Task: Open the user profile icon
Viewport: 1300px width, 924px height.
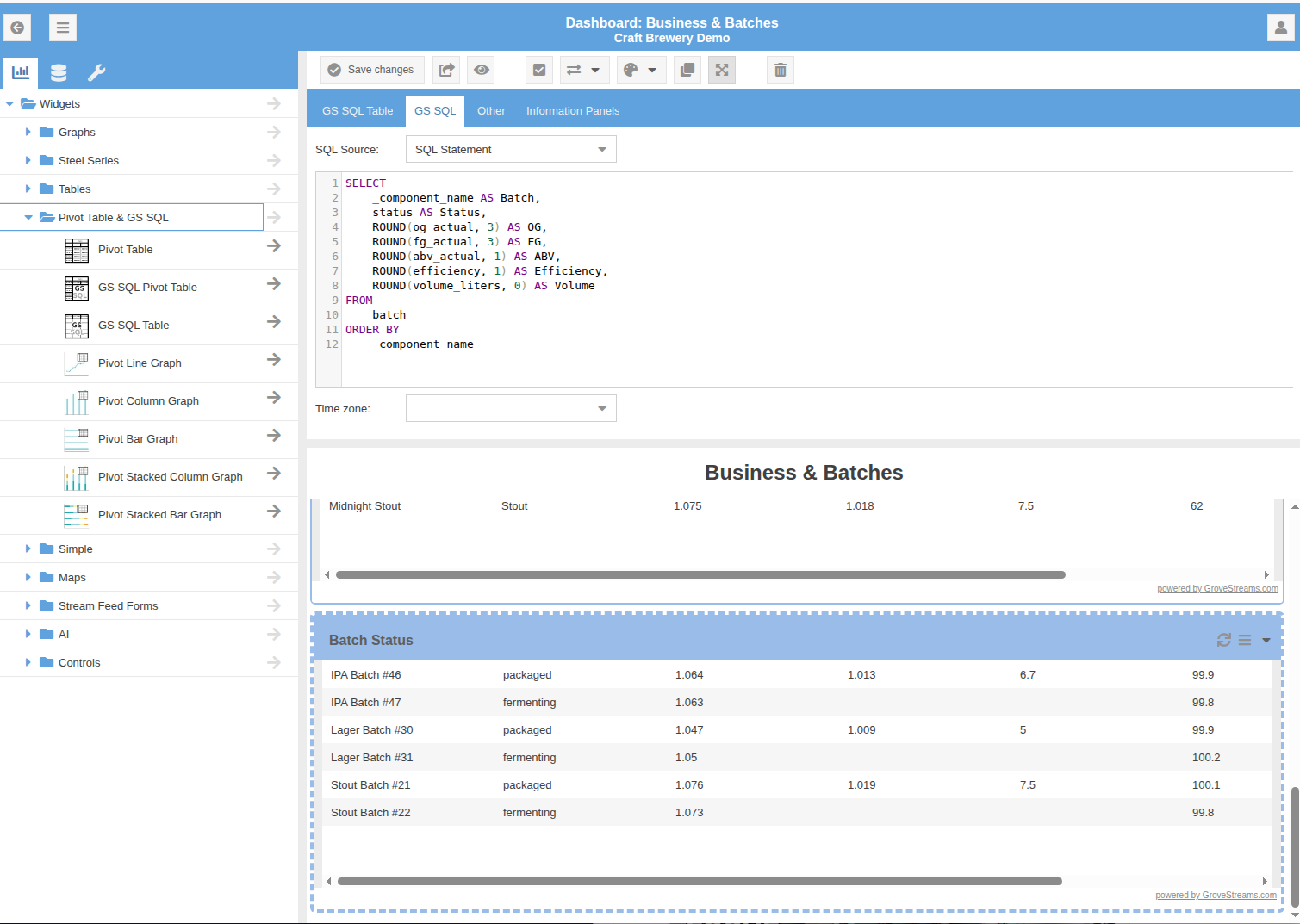Action: pyautogui.click(x=1281, y=28)
